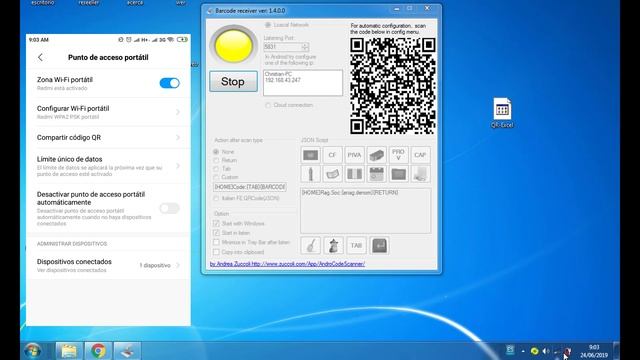Open Configurar Wi-Fi portátil chevron
The width and height of the screenshot is (640, 360).
click(178, 112)
